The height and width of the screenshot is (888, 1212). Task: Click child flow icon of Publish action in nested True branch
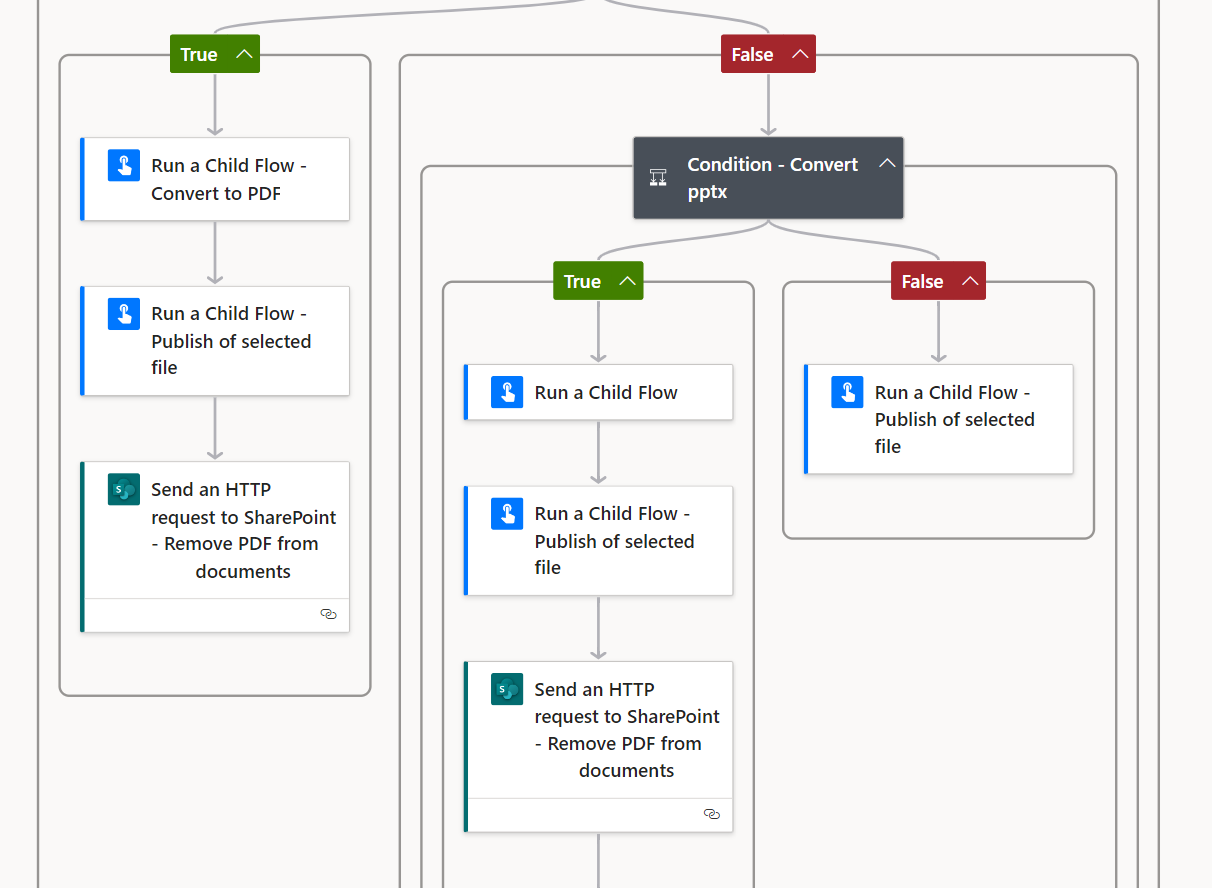507,514
